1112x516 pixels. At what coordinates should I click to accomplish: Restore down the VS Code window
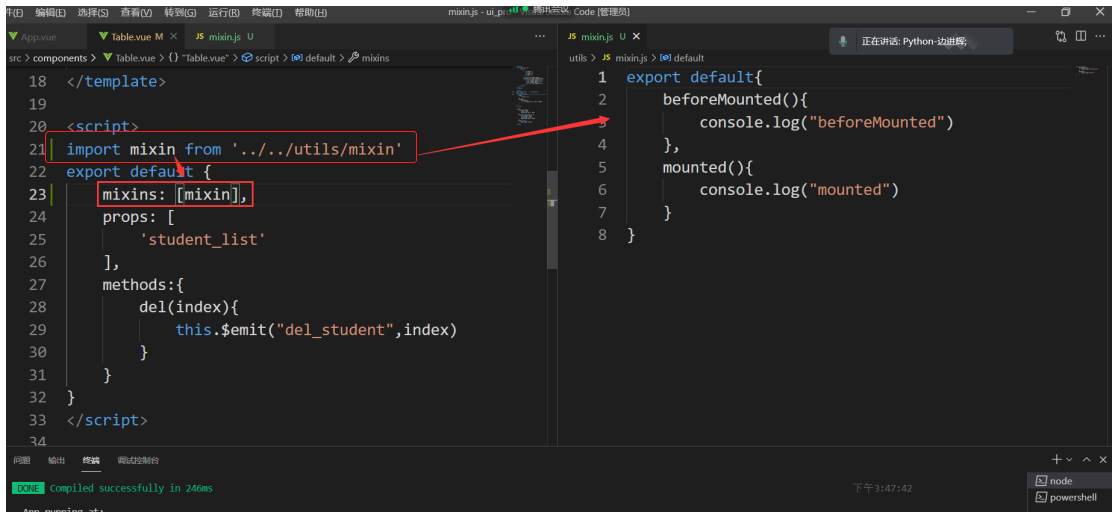tap(1066, 12)
